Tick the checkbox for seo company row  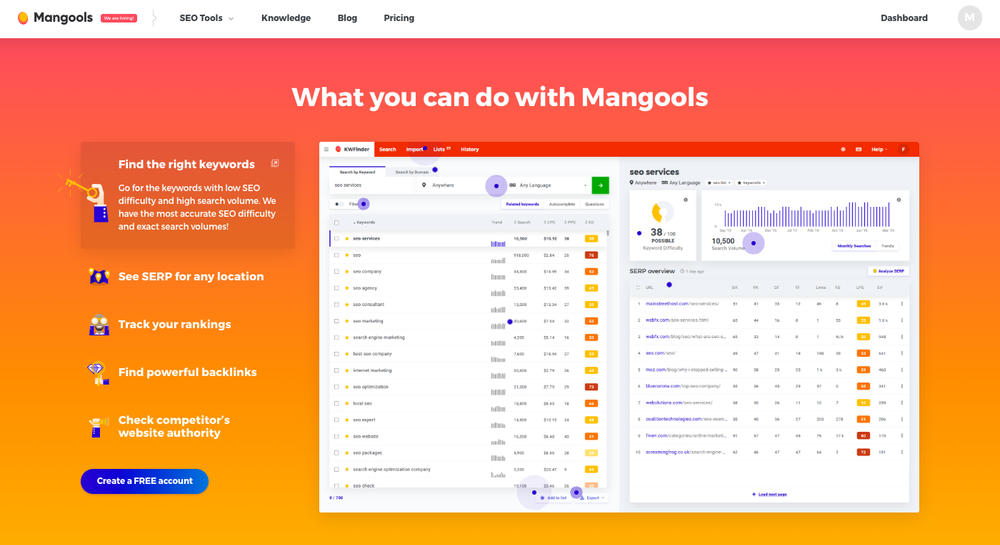(x=337, y=272)
